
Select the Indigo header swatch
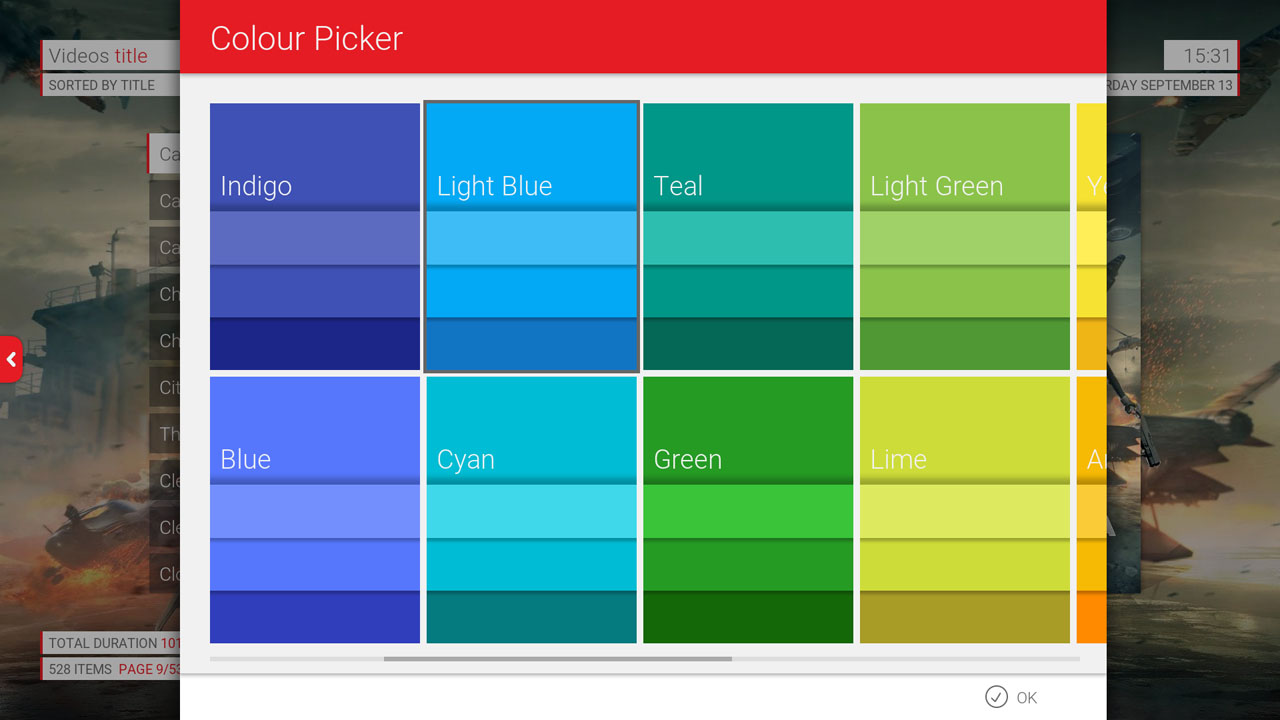point(315,157)
